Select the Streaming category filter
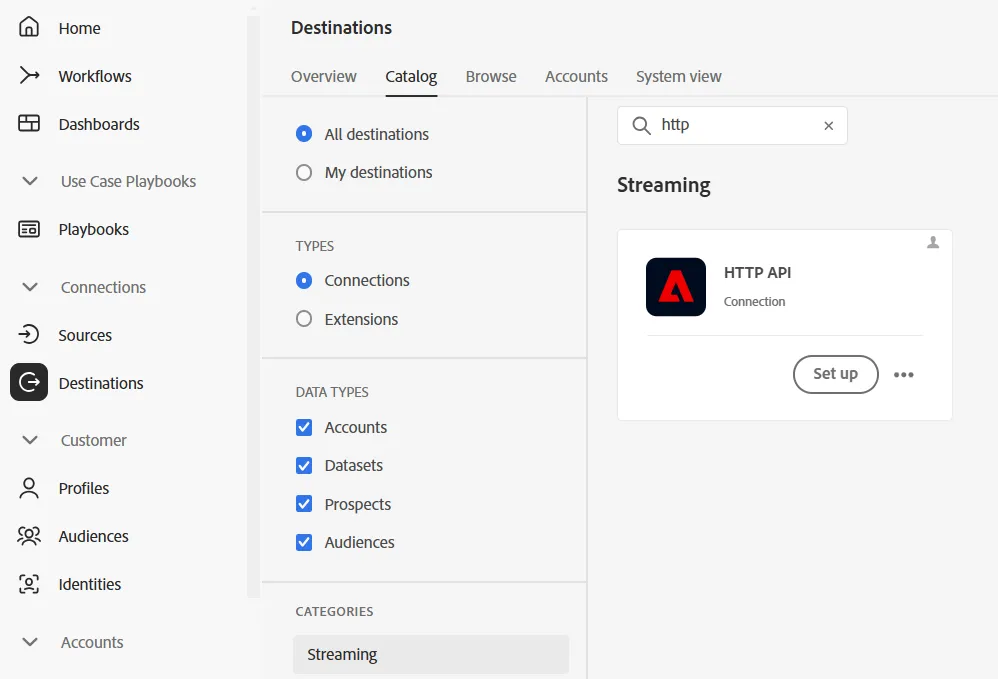This screenshot has width=998, height=679. [x=431, y=654]
